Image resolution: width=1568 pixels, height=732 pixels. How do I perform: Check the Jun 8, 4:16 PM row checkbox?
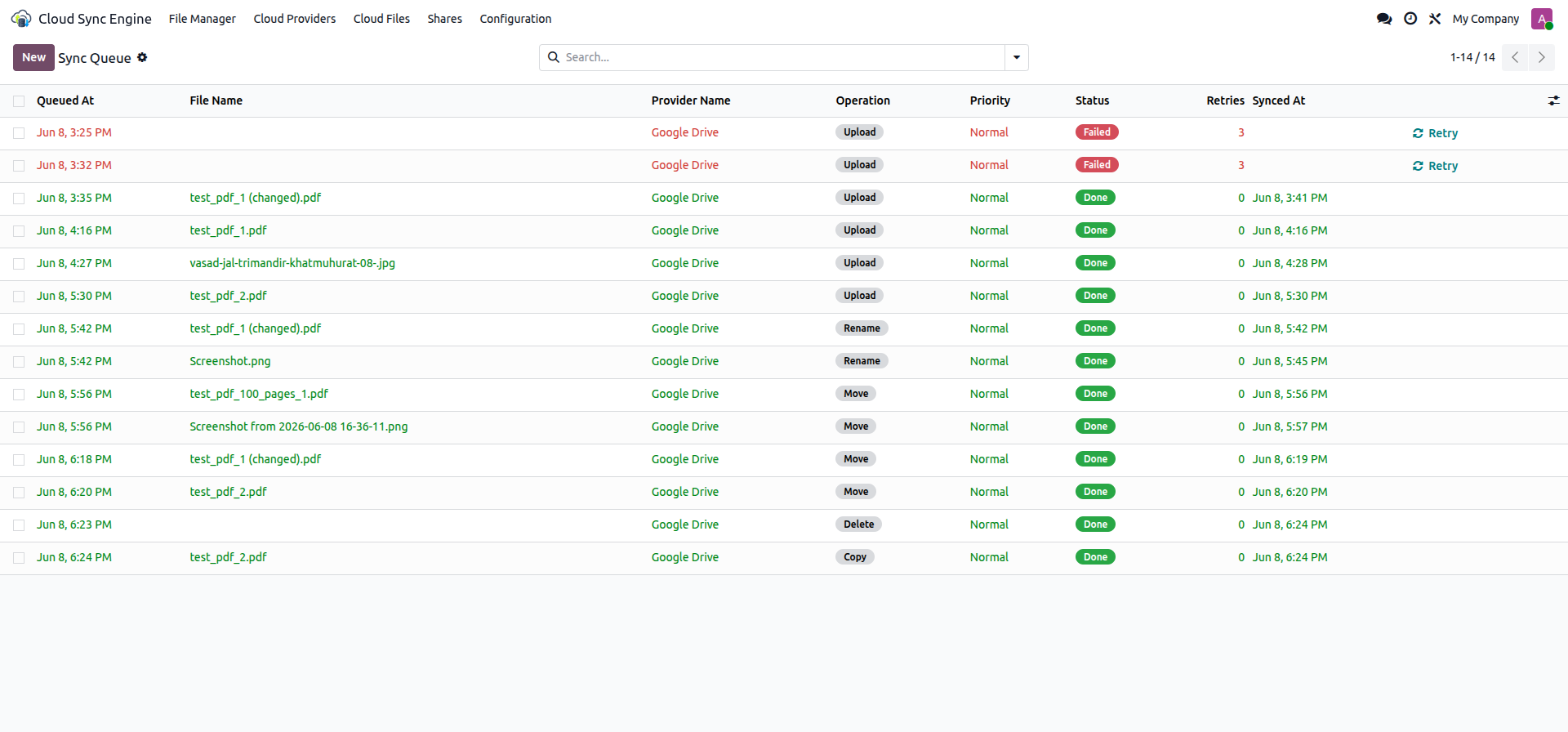point(19,231)
